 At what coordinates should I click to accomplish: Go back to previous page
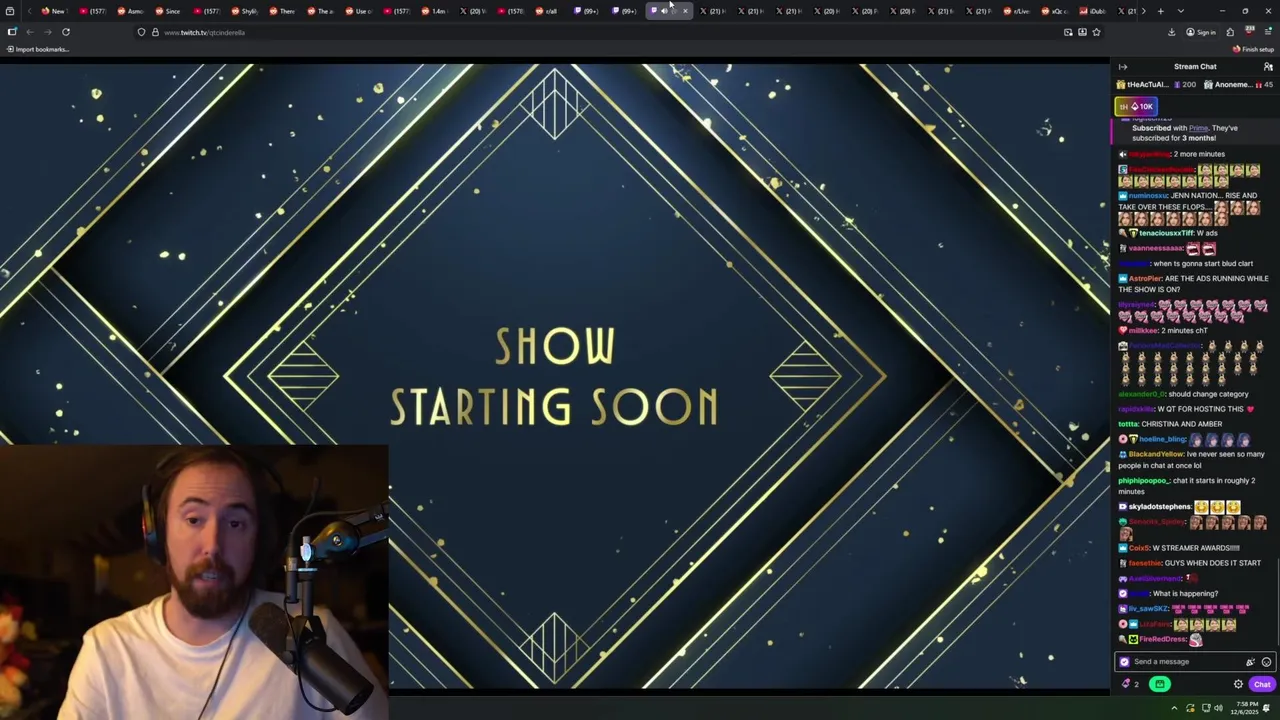pyautogui.click(x=32, y=32)
